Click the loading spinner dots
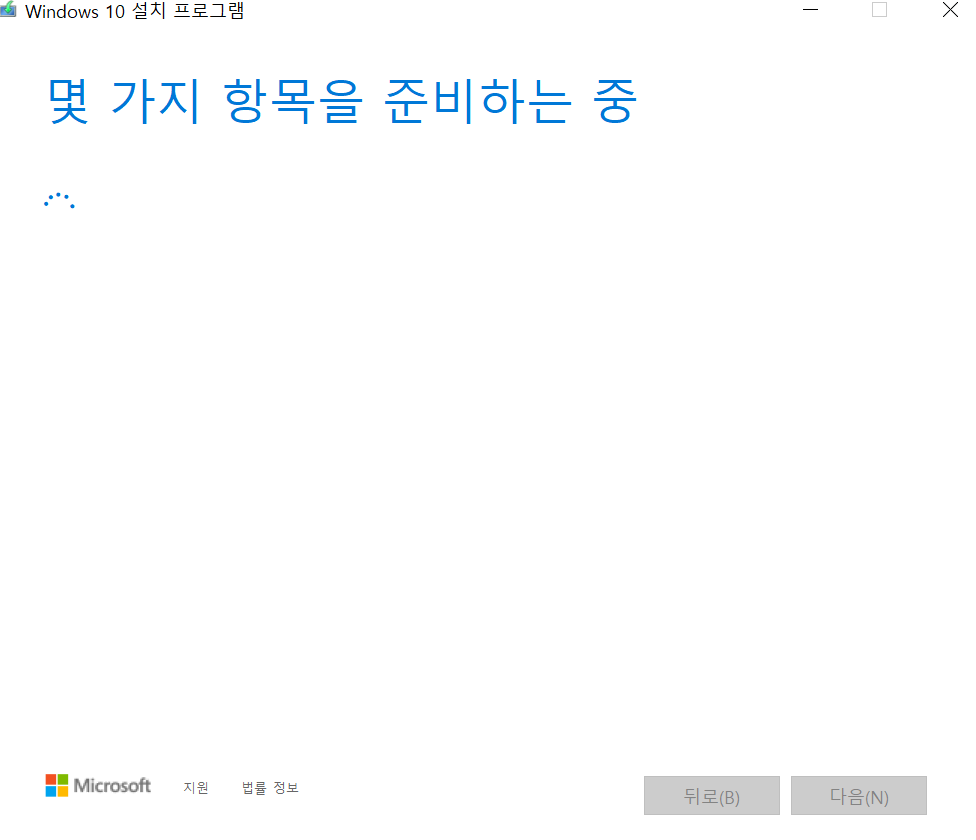 click(59, 200)
